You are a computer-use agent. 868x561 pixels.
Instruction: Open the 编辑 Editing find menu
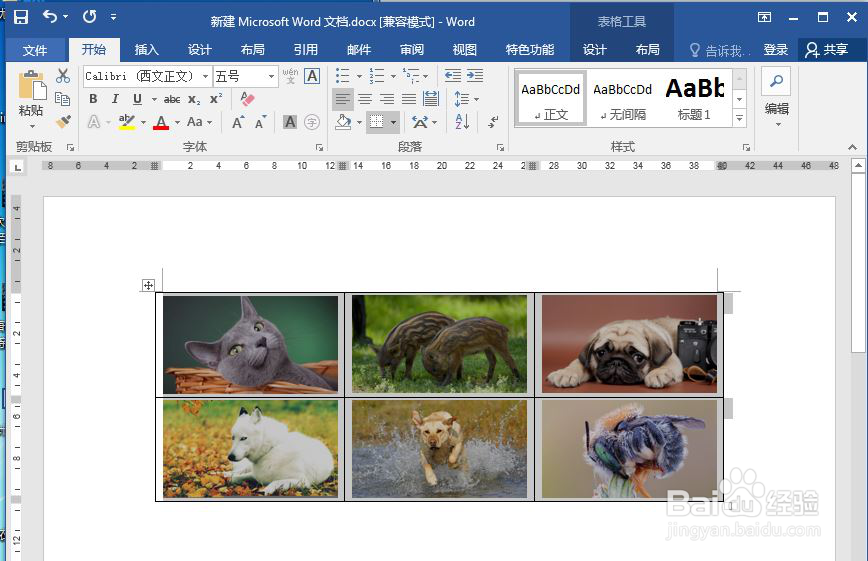click(776, 97)
